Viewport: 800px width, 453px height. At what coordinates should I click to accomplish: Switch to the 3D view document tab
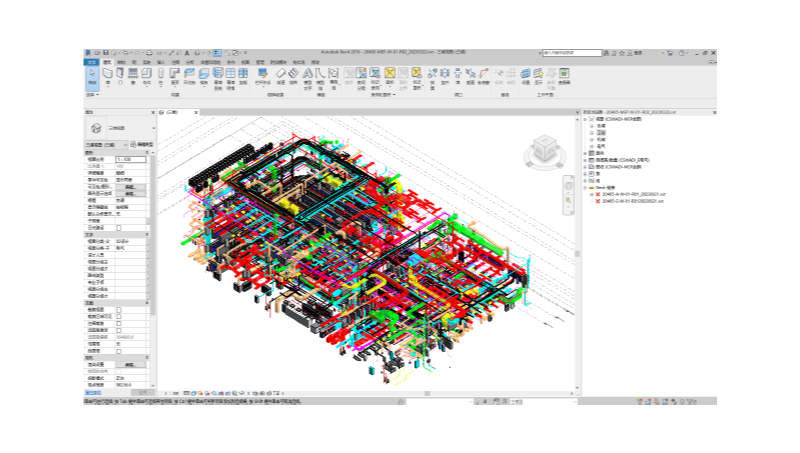[x=170, y=112]
